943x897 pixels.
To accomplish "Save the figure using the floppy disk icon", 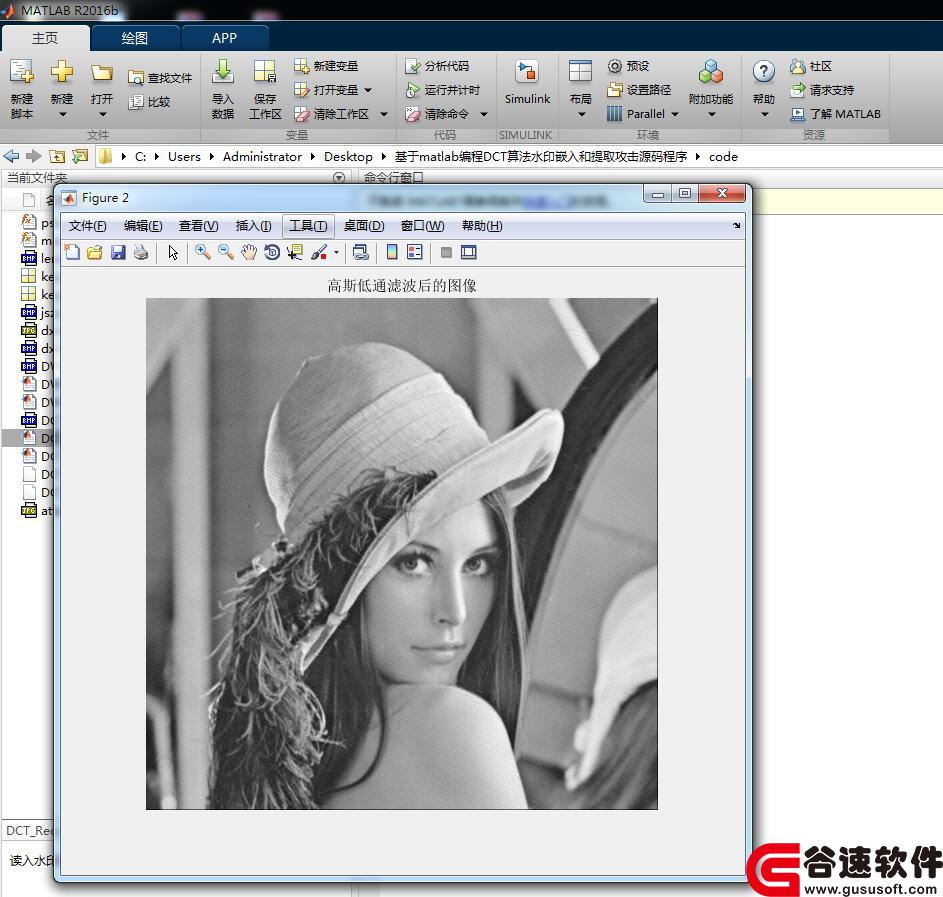I will [118, 252].
